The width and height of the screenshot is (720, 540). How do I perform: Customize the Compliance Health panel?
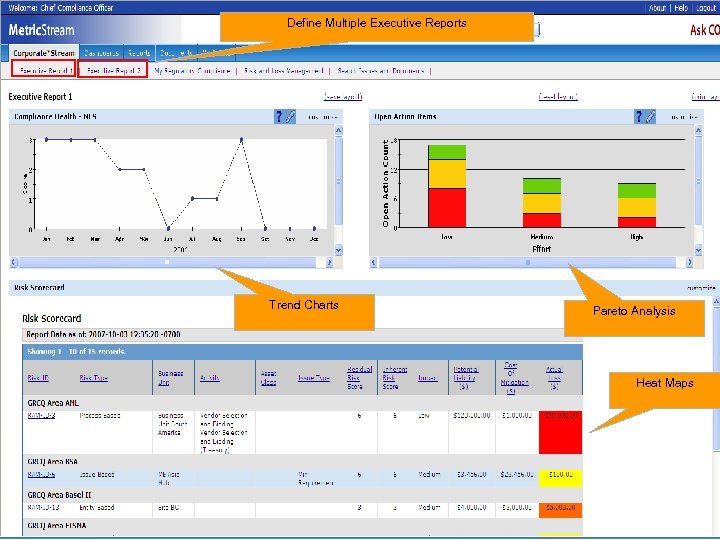(322, 117)
